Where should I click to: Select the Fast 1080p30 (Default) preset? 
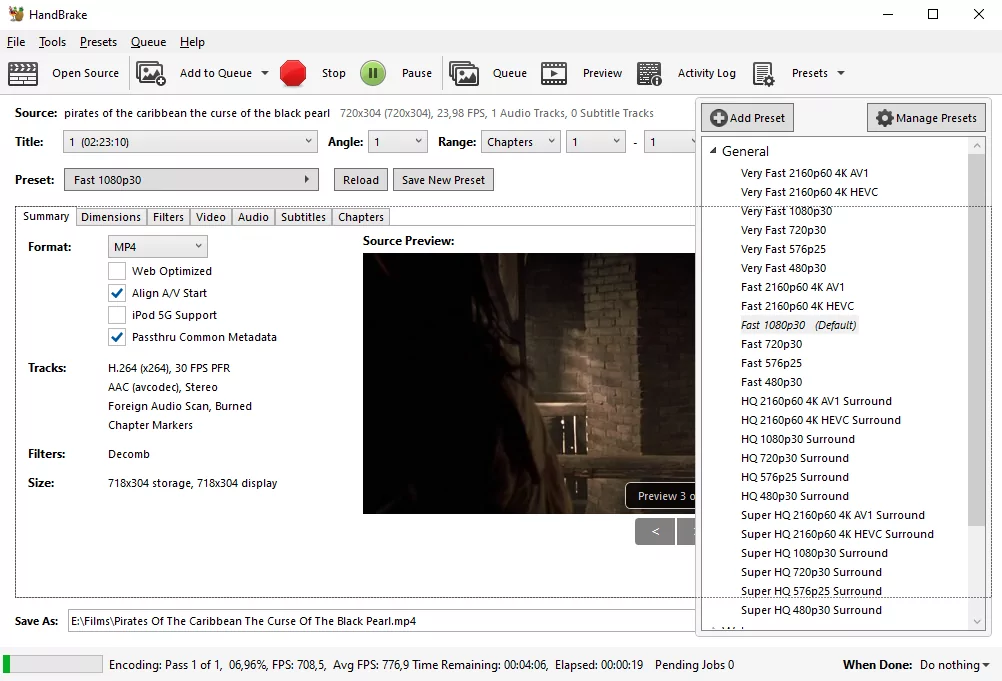tap(798, 325)
